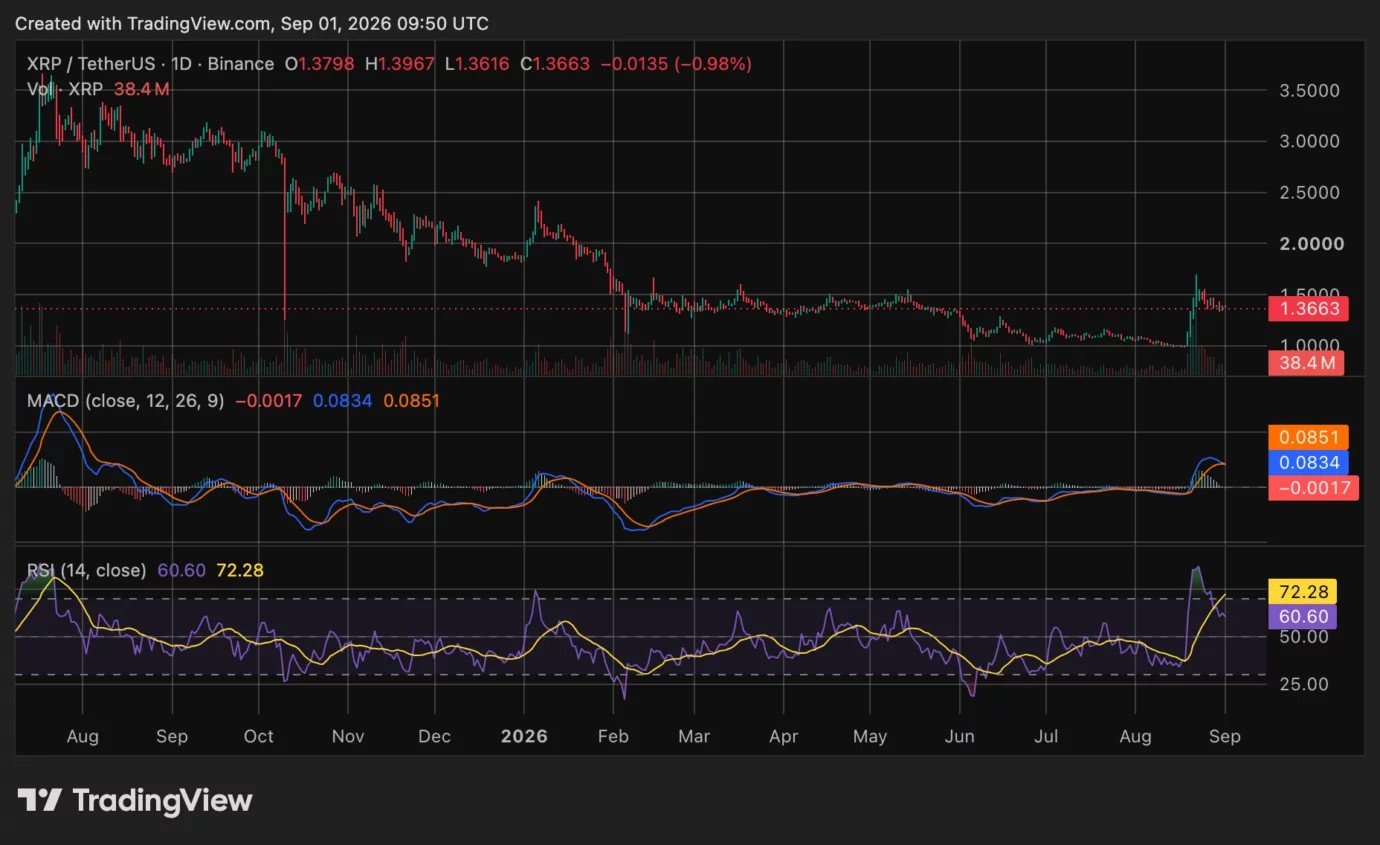Screen dimensions: 1380x845
Task: Click the Created with TradingView.com caption
Action: click(252, 22)
